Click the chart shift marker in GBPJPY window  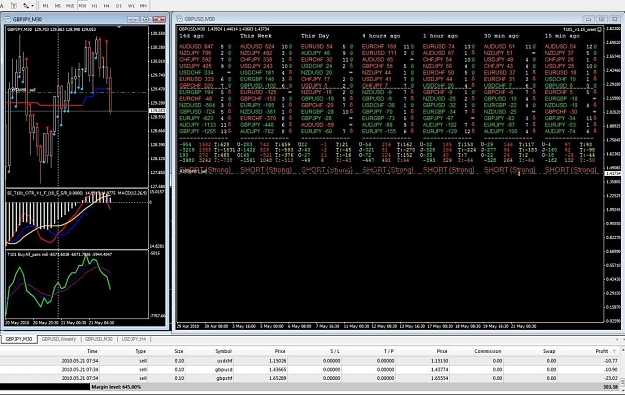[x=119, y=27]
